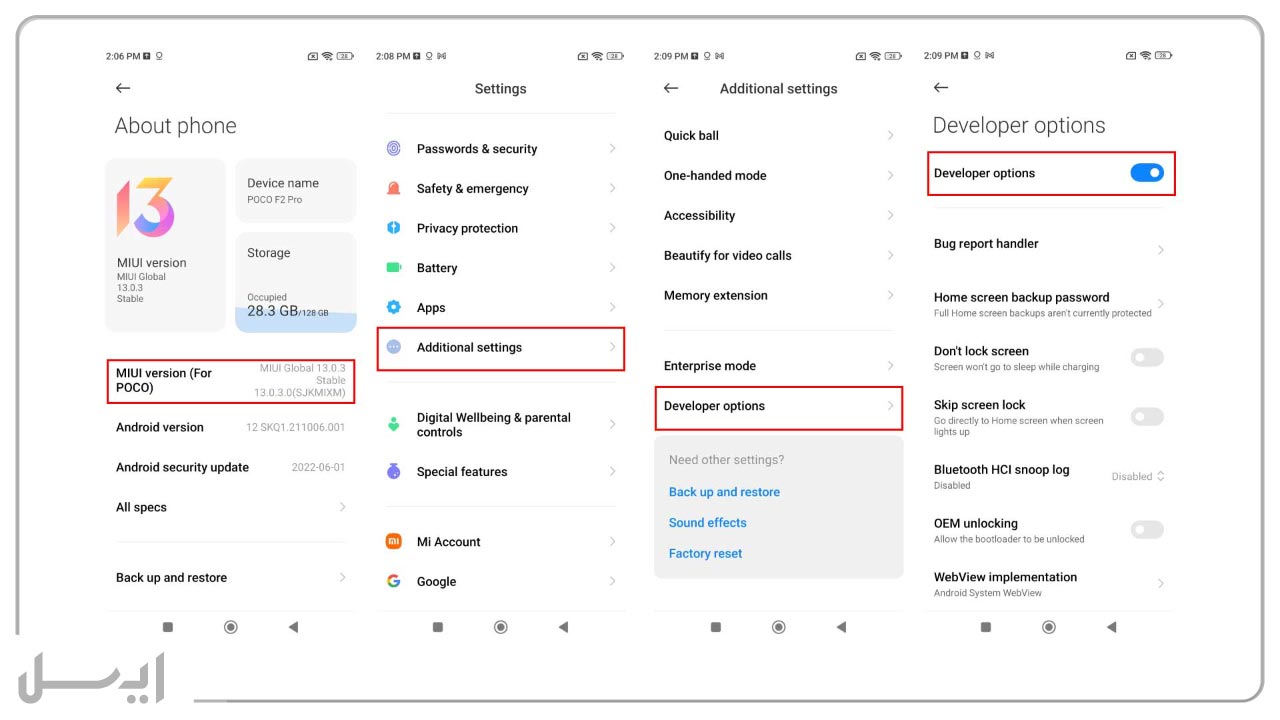Tap the green Battery icon
This screenshot has height=720, width=1280.
(x=394, y=268)
